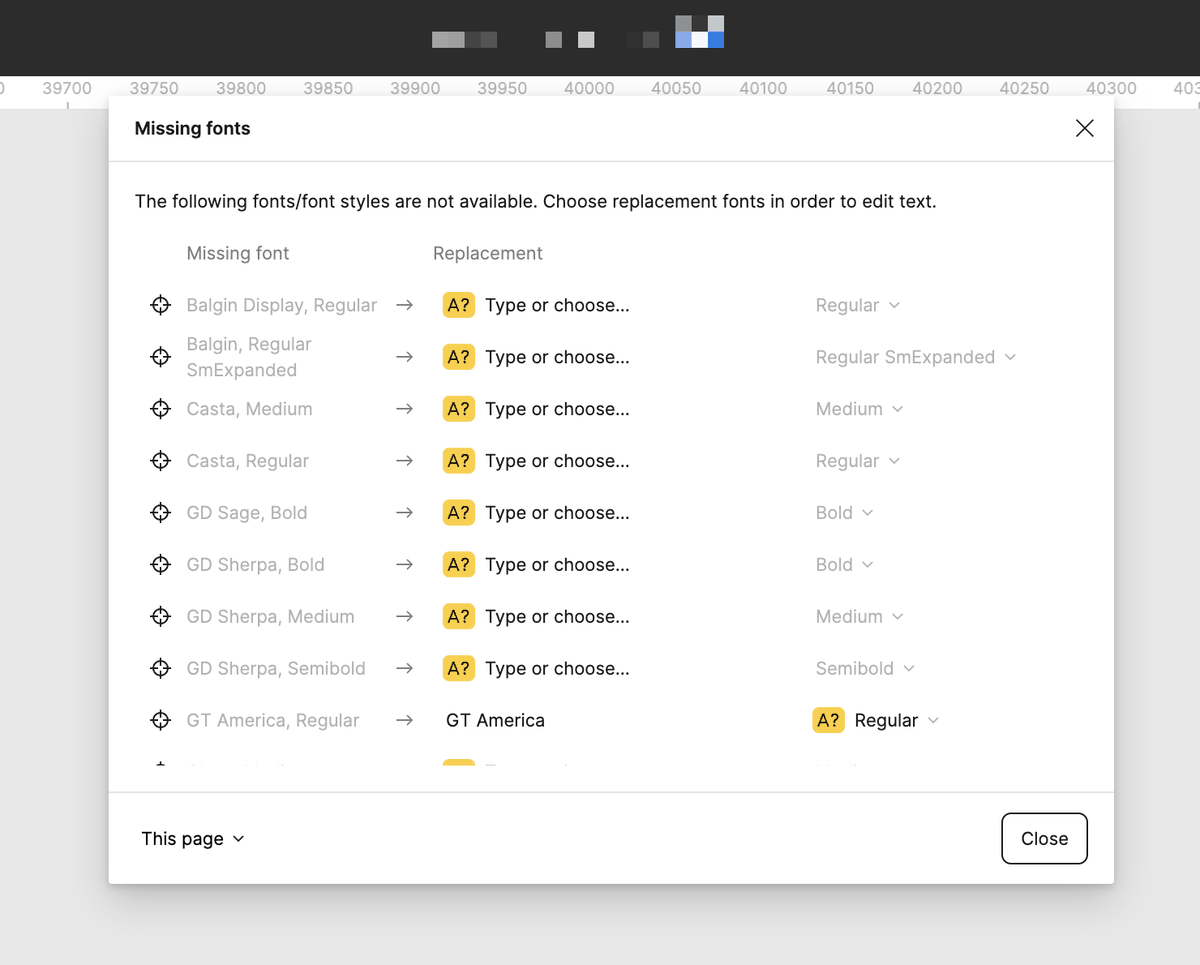Click A? warning badge in Casta Regular row
The image size is (1200, 965).
[x=459, y=461]
